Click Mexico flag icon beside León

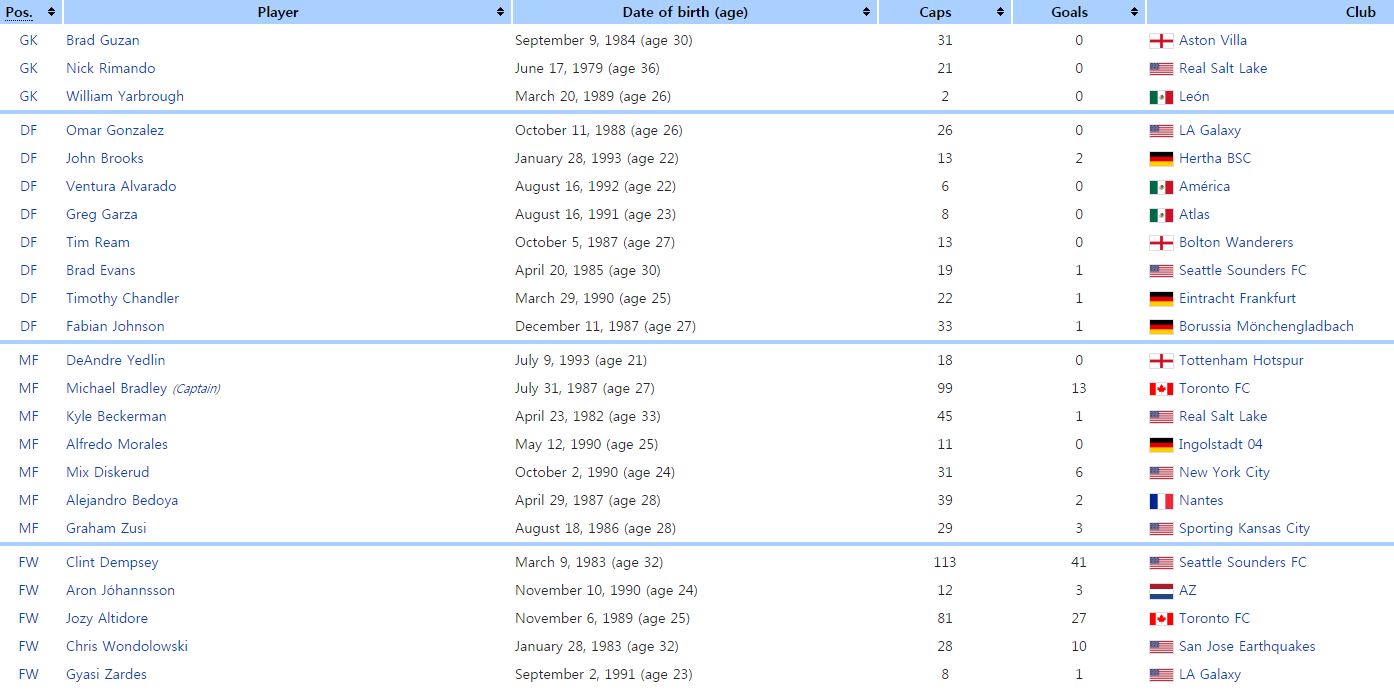(x=1161, y=97)
